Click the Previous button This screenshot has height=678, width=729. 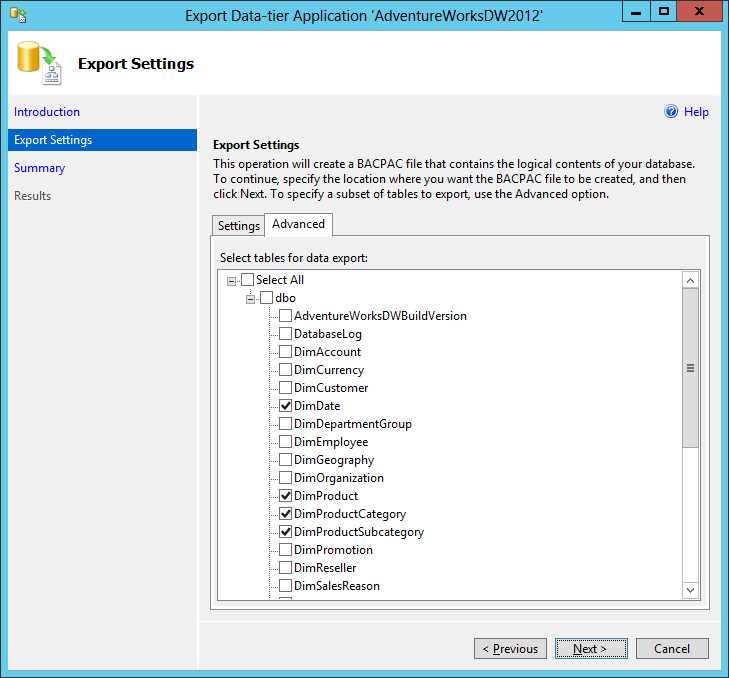(x=510, y=648)
